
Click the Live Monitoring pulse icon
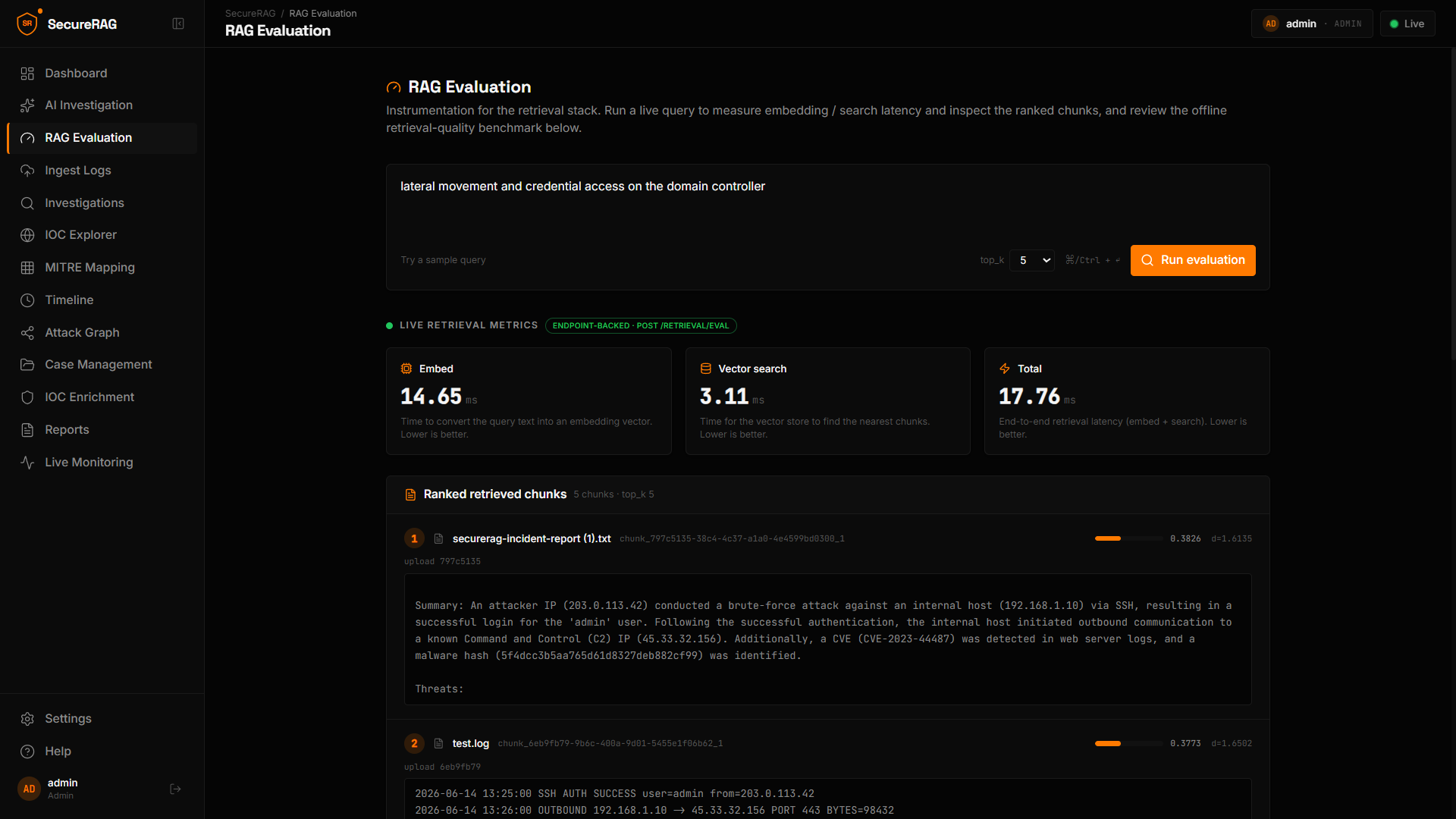pyautogui.click(x=27, y=463)
